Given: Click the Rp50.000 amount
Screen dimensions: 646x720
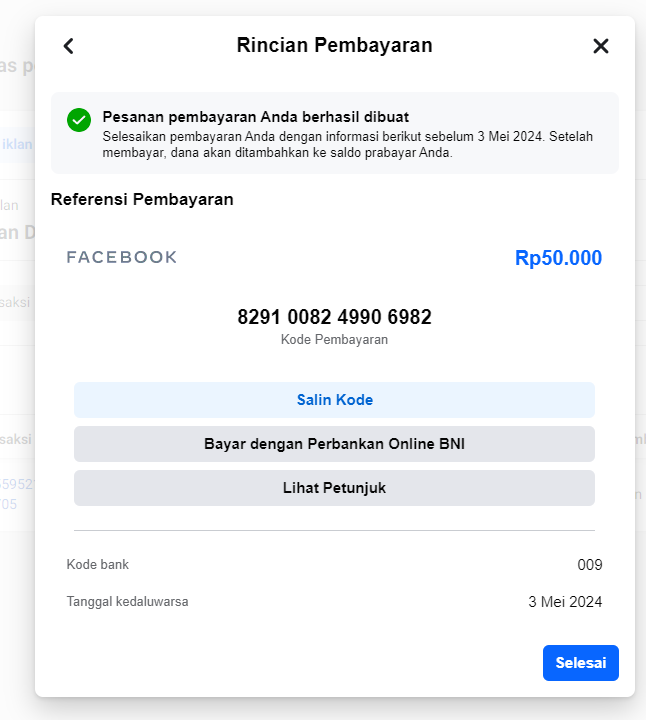Looking at the screenshot, I should pyautogui.click(x=558, y=258).
